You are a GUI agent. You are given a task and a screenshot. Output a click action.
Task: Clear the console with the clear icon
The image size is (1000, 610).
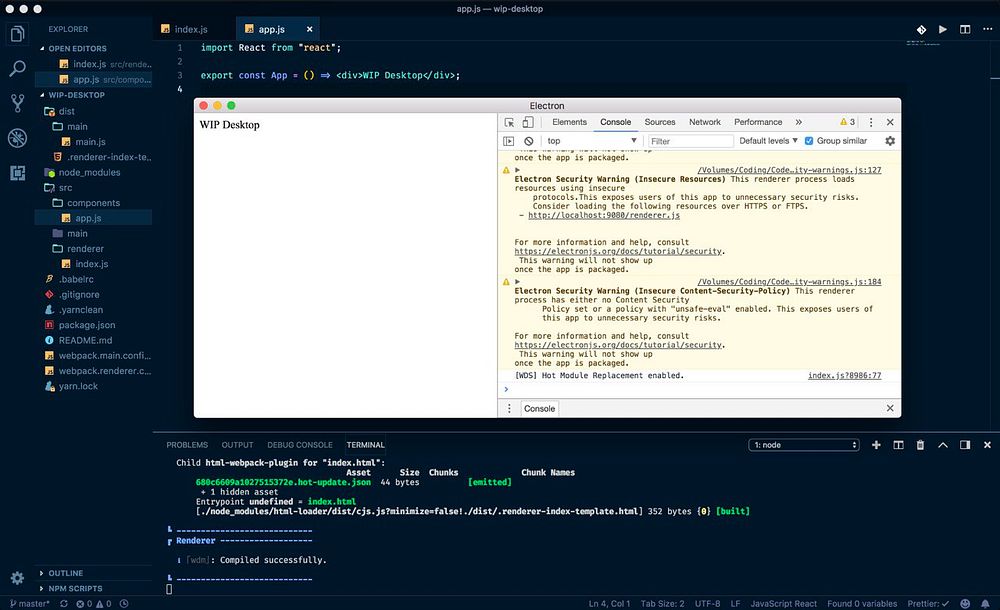[x=528, y=141]
